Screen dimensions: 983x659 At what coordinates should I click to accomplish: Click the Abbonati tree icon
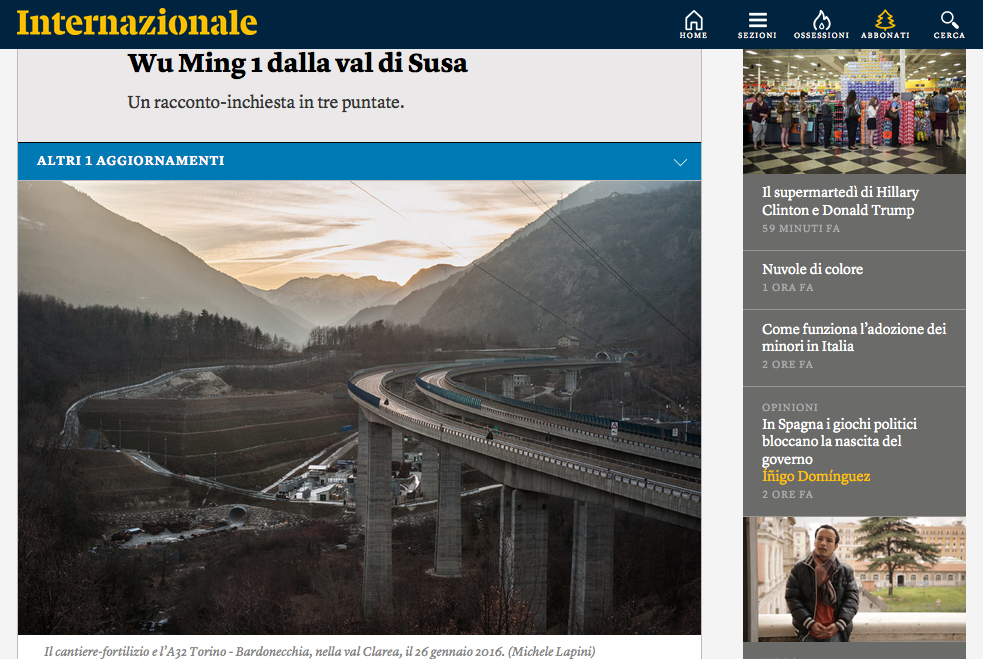tap(885, 20)
